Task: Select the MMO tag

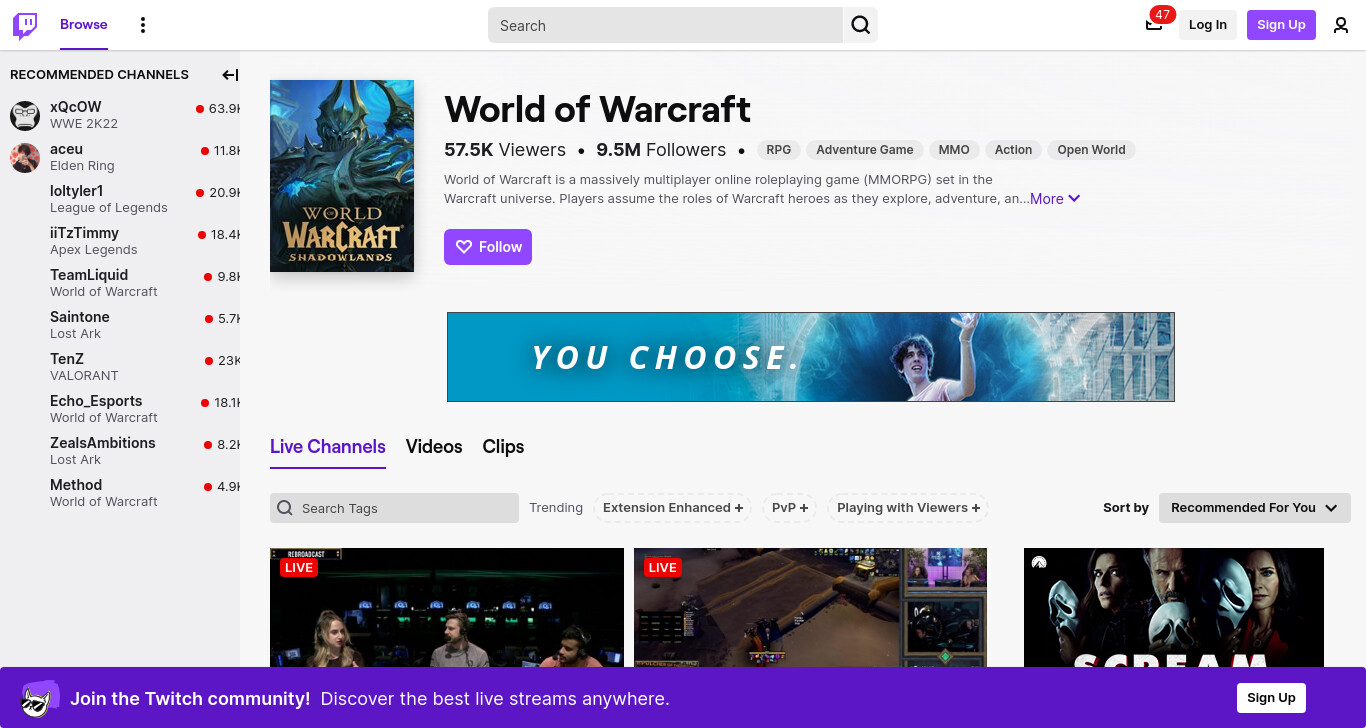Action: click(x=954, y=150)
